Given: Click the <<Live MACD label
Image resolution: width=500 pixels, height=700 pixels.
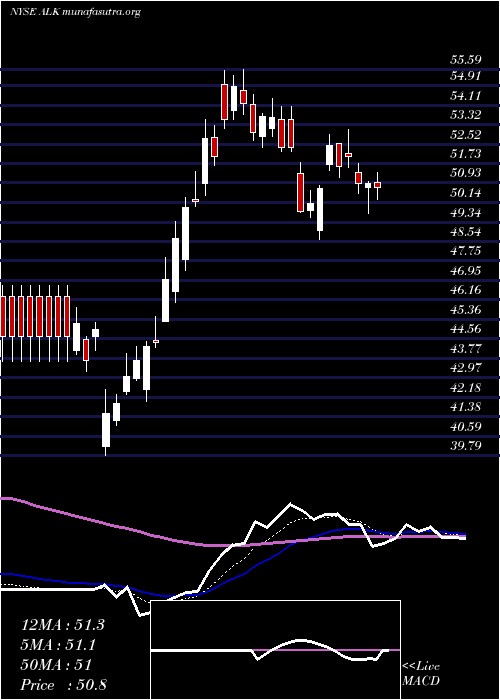Looking at the screenshot, I should click(421, 674).
